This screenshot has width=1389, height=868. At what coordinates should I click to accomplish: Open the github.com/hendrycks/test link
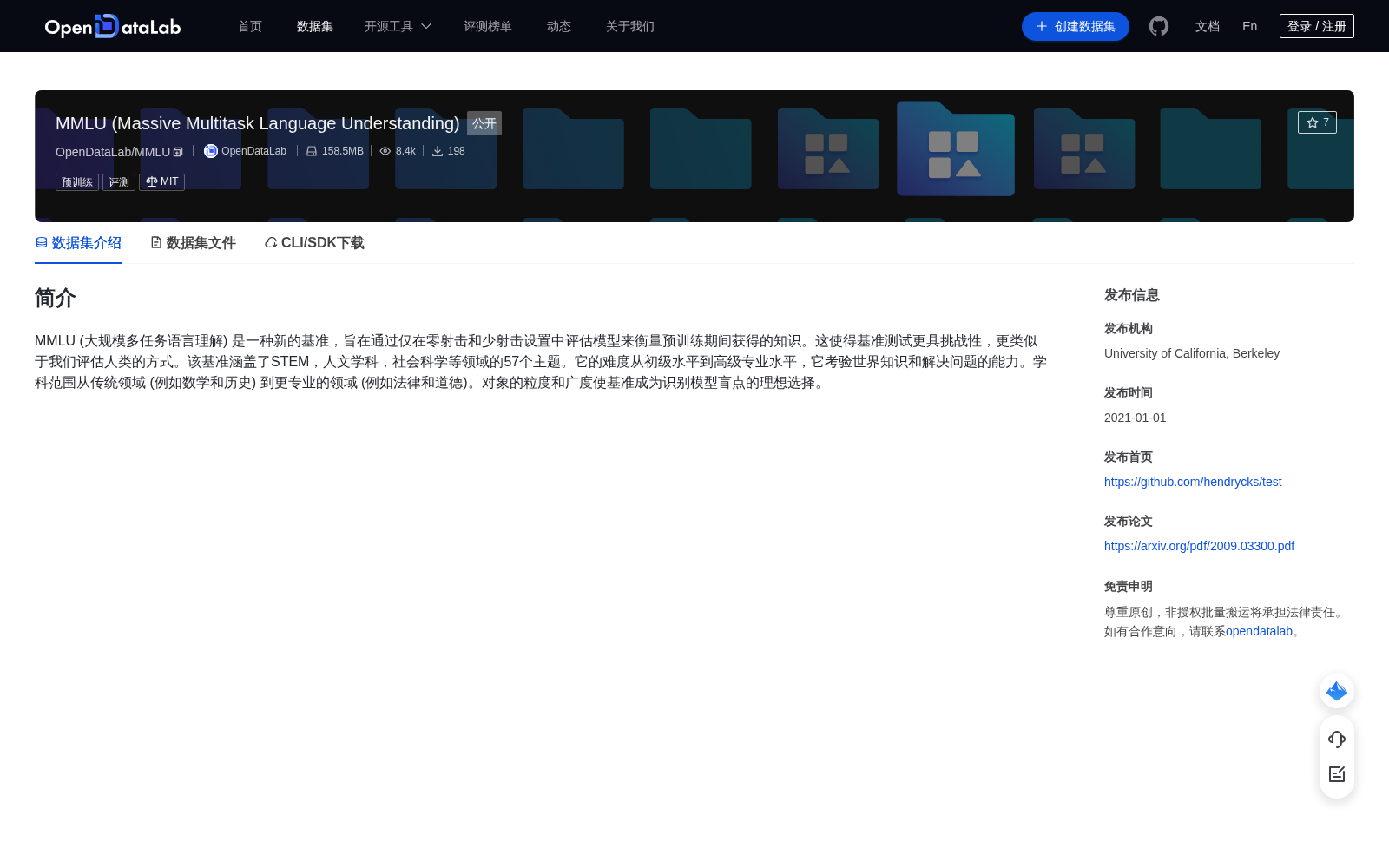(x=1193, y=482)
